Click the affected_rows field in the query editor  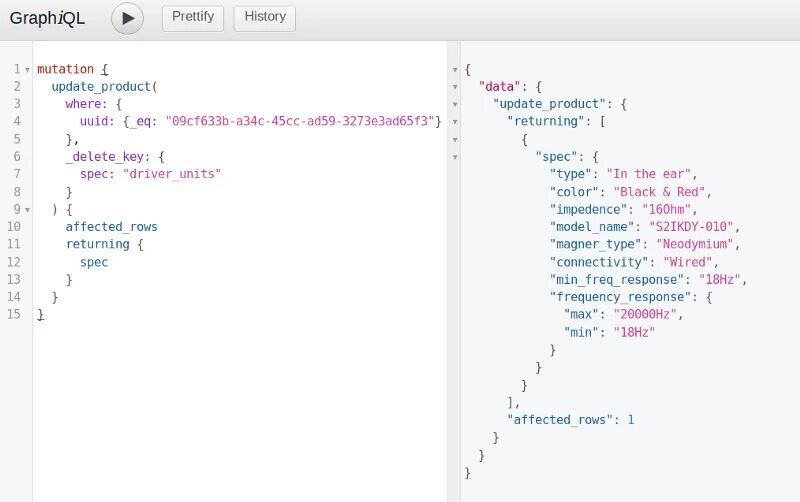pos(111,227)
